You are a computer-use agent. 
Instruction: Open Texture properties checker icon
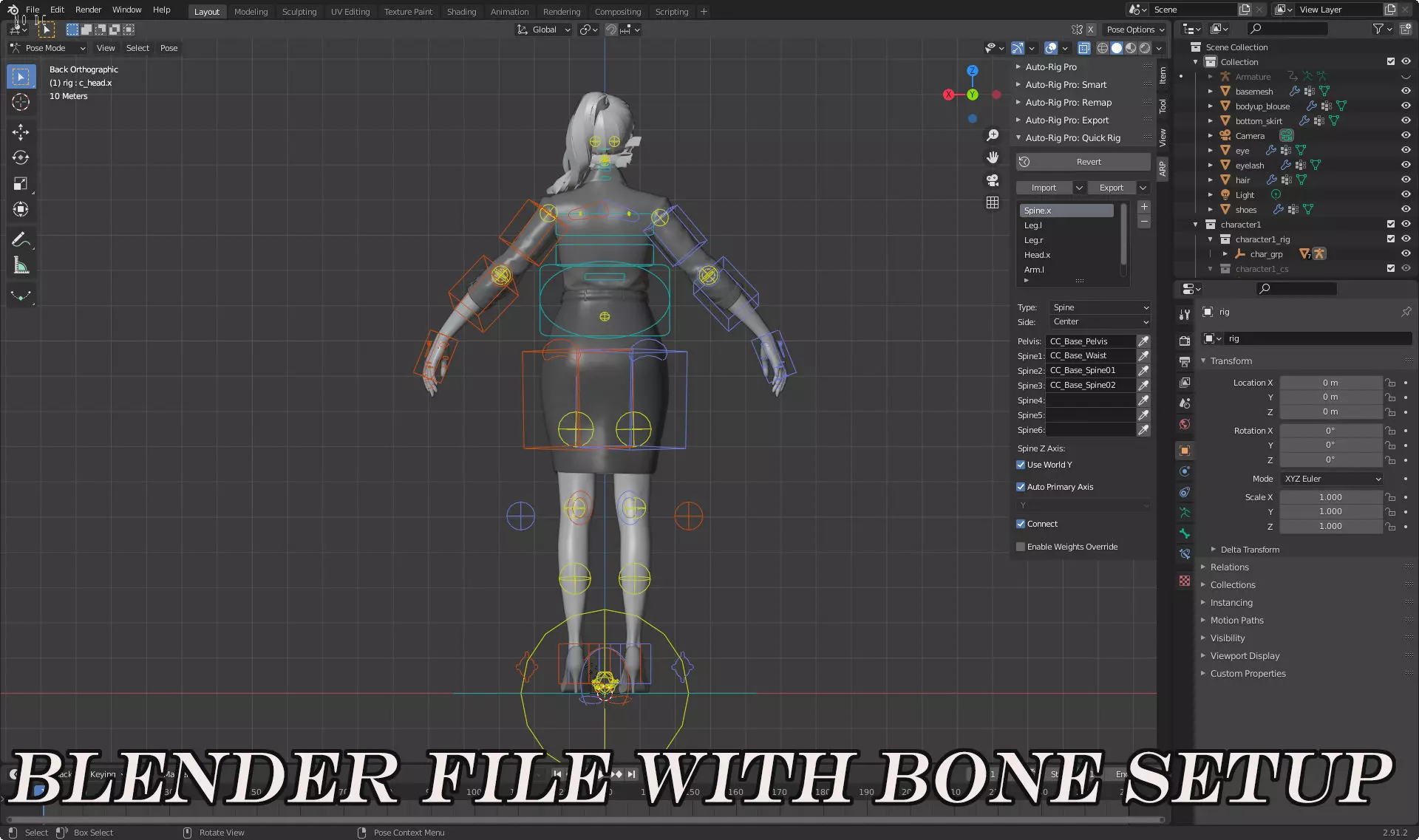pos(1185,581)
